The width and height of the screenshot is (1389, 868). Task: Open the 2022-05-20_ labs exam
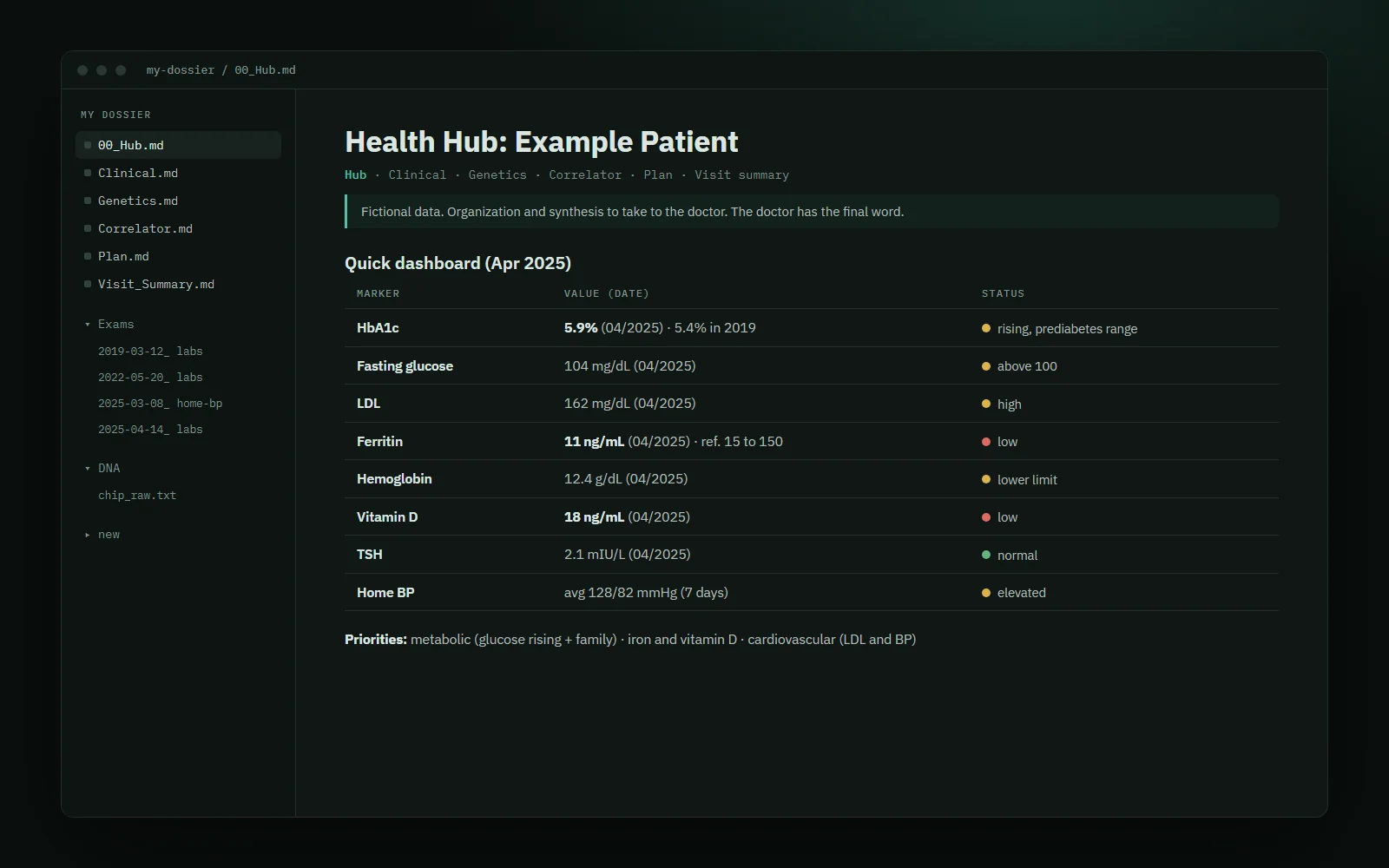point(150,378)
